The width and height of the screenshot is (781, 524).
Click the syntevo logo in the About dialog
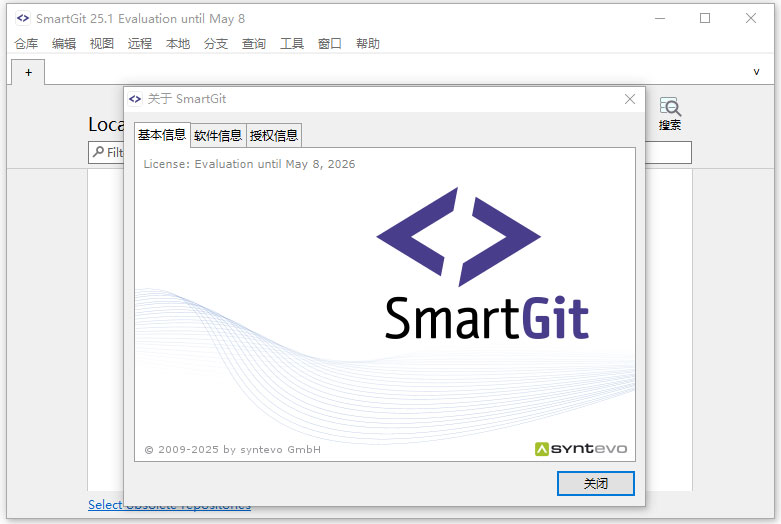pyautogui.click(x=581, y=449)
